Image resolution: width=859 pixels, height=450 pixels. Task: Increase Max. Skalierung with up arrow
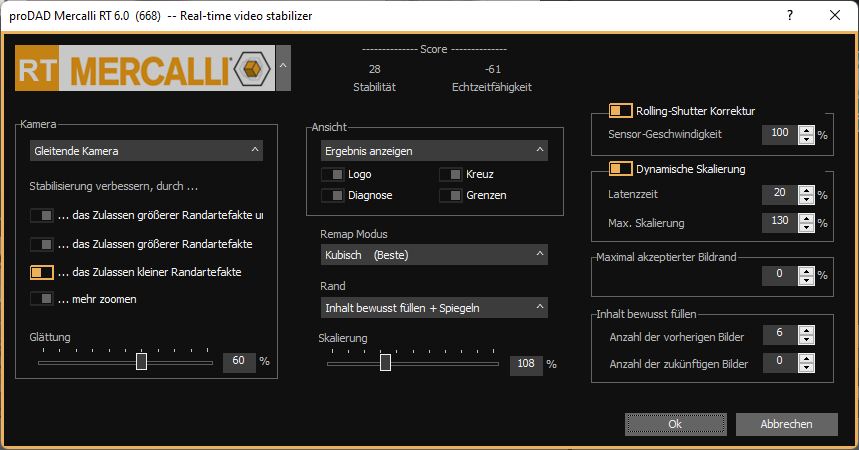click(806, 218)
